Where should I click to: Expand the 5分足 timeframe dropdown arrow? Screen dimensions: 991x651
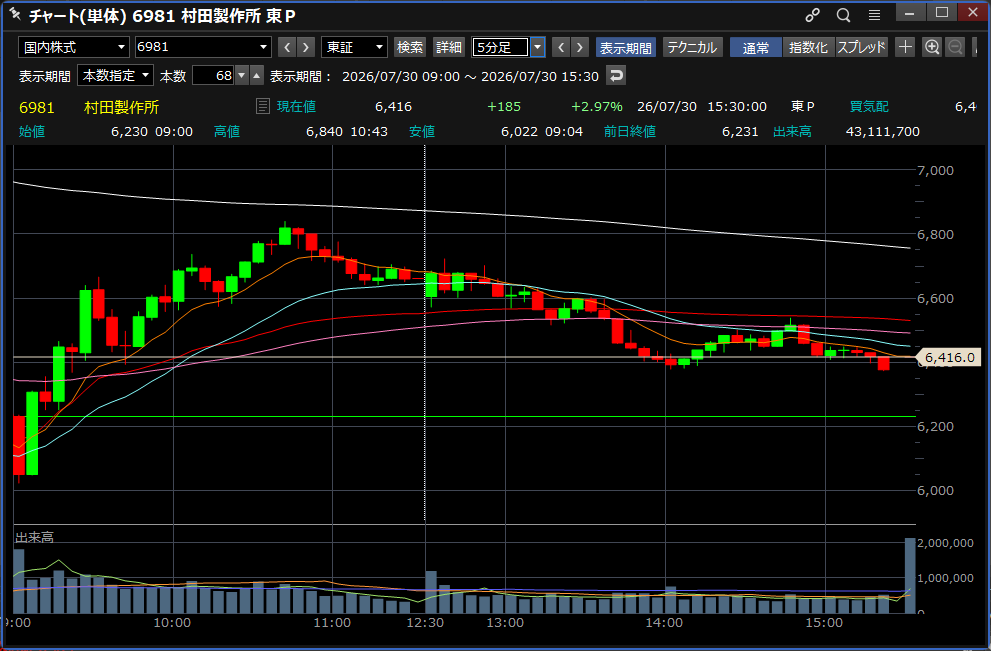coord(537,47)
